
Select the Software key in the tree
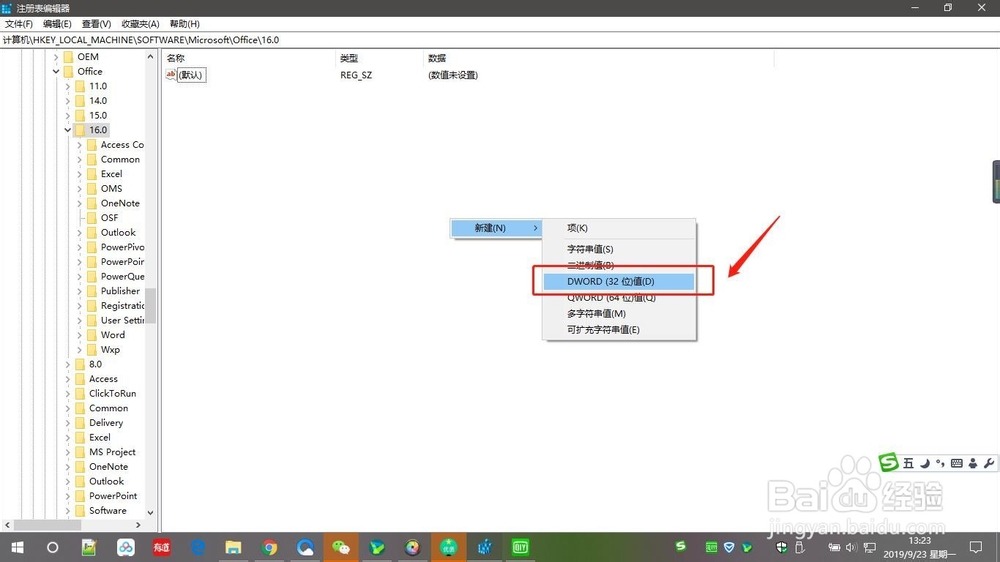pos(108,510)
